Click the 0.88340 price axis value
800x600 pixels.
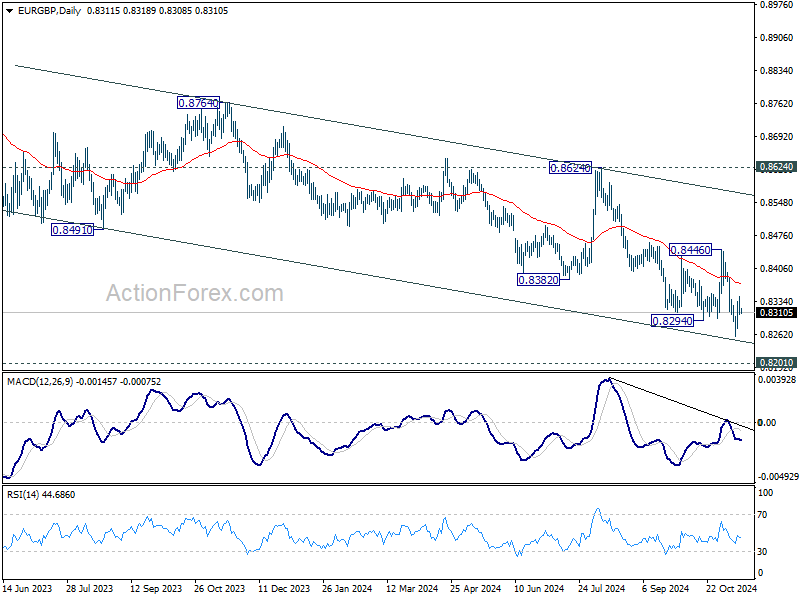click(x=777, y=70)
